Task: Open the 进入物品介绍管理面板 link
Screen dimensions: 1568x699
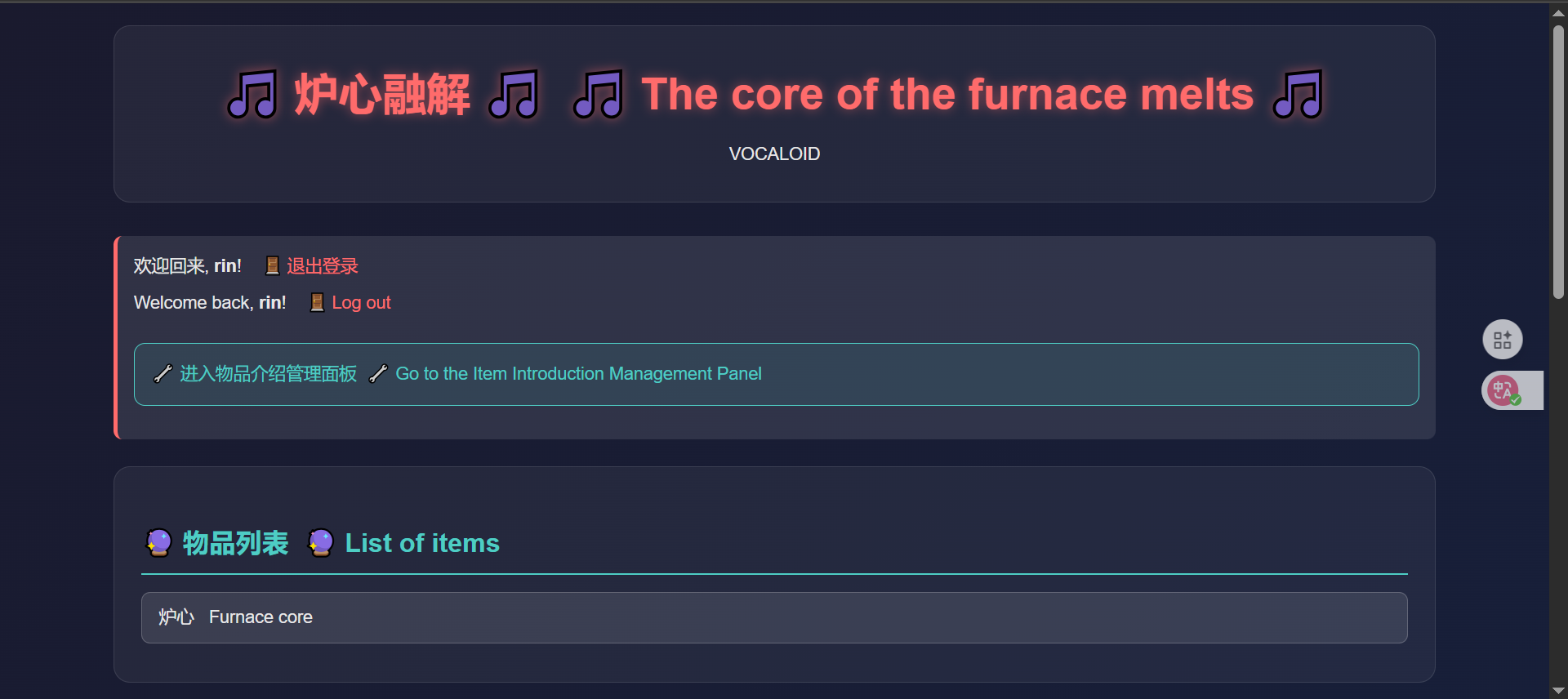Action: coord(269,374)
